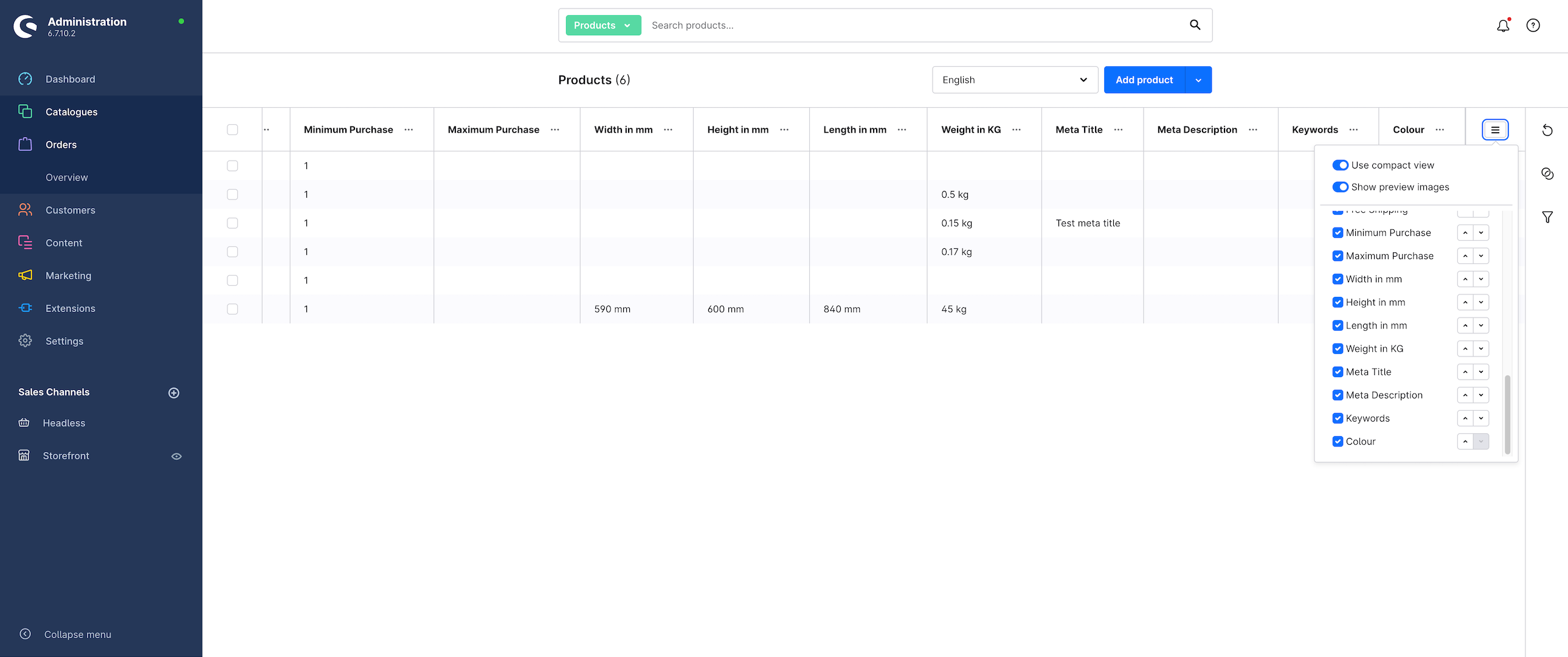
Task: Uncheck Width in mm column checkbox
Action: [1338, 279]
